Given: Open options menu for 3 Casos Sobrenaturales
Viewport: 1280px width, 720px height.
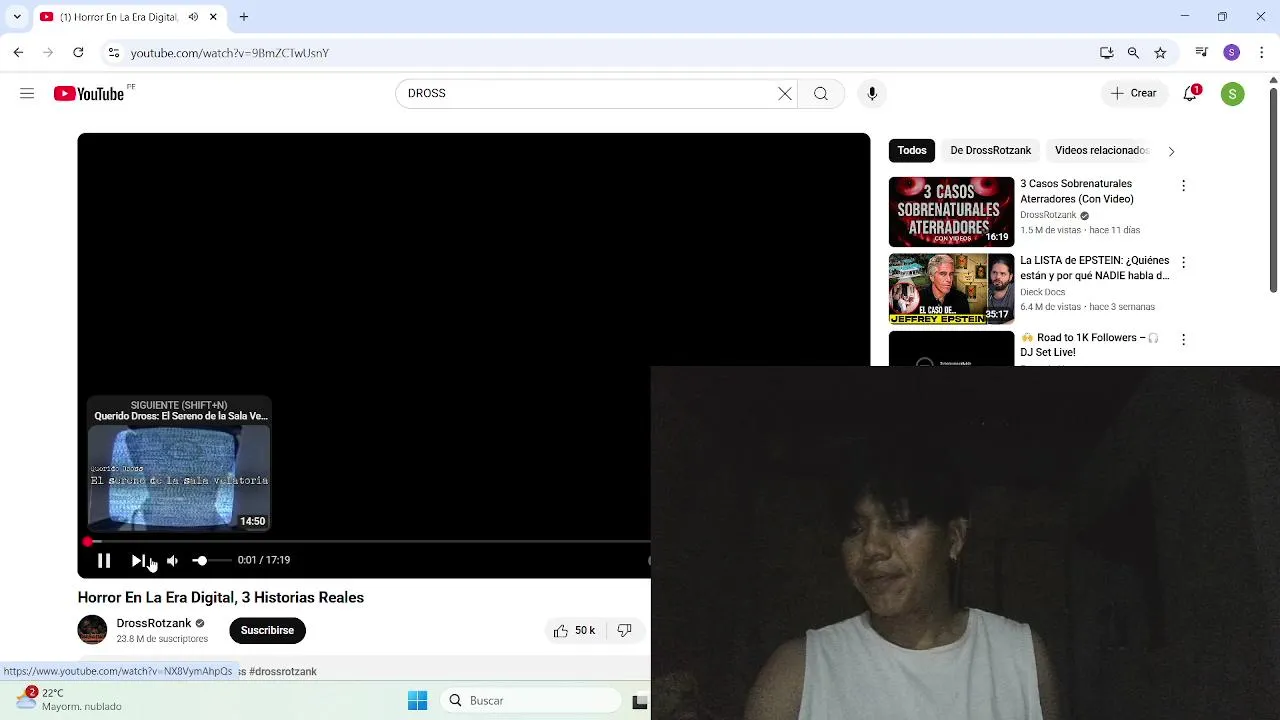Looking at the screenshot, I should tap(1183, 186).
